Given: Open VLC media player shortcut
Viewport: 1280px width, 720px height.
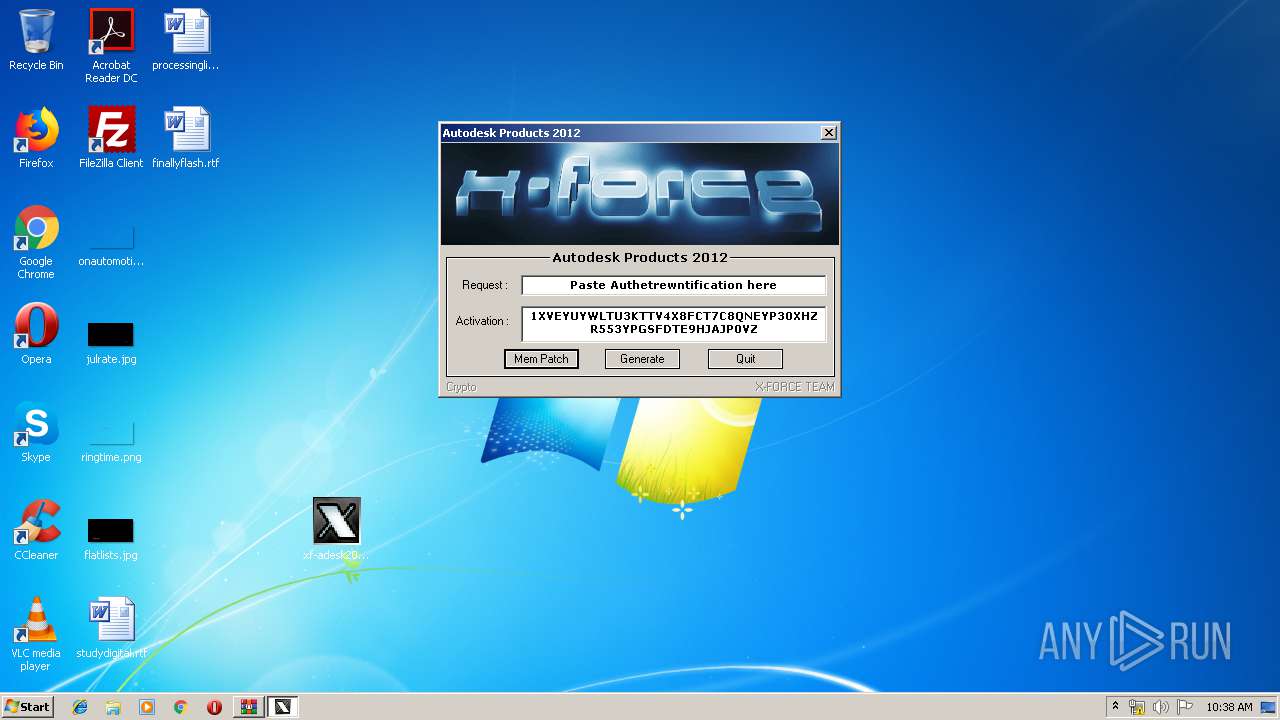Looking at the screenshot, I should (36, 634).
